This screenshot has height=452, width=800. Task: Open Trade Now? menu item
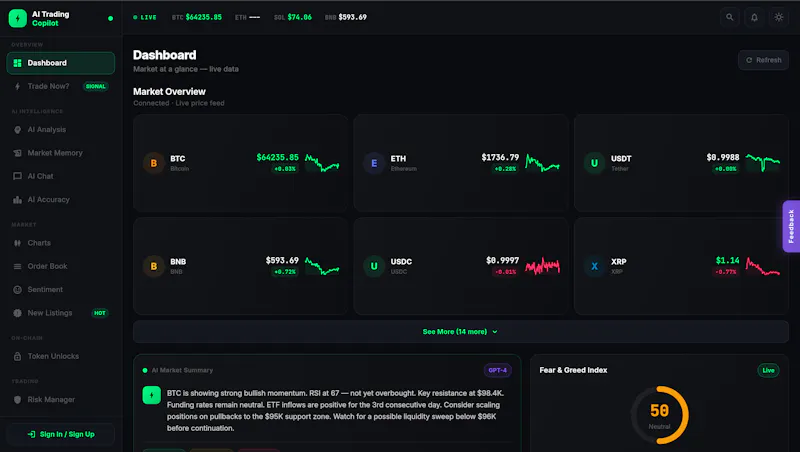point(61,86)
